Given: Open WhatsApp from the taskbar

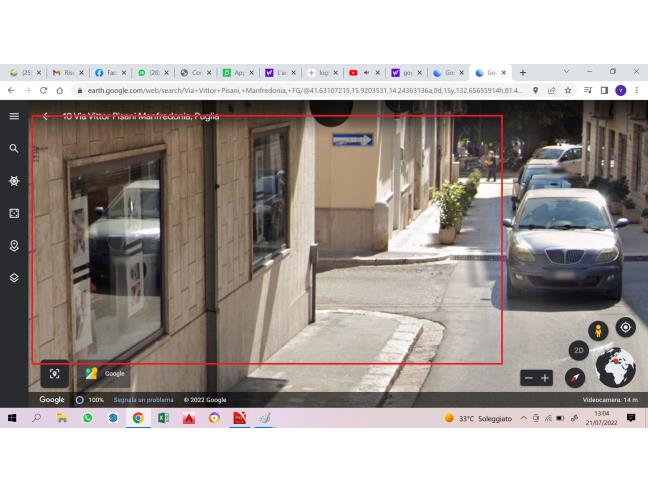Looking at the screenshot, I should pyautogui.click(x=88, y=418).
